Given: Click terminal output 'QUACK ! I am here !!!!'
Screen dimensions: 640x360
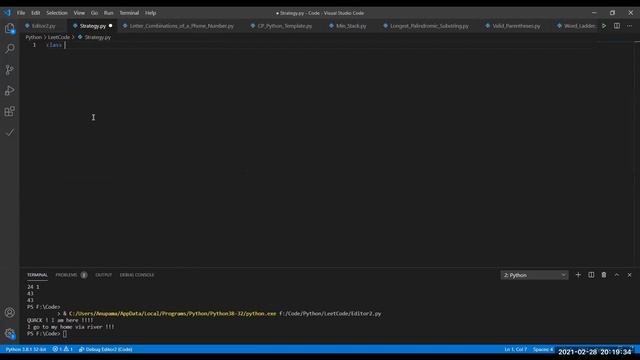Looking at the screenshot, I should 60,320.
